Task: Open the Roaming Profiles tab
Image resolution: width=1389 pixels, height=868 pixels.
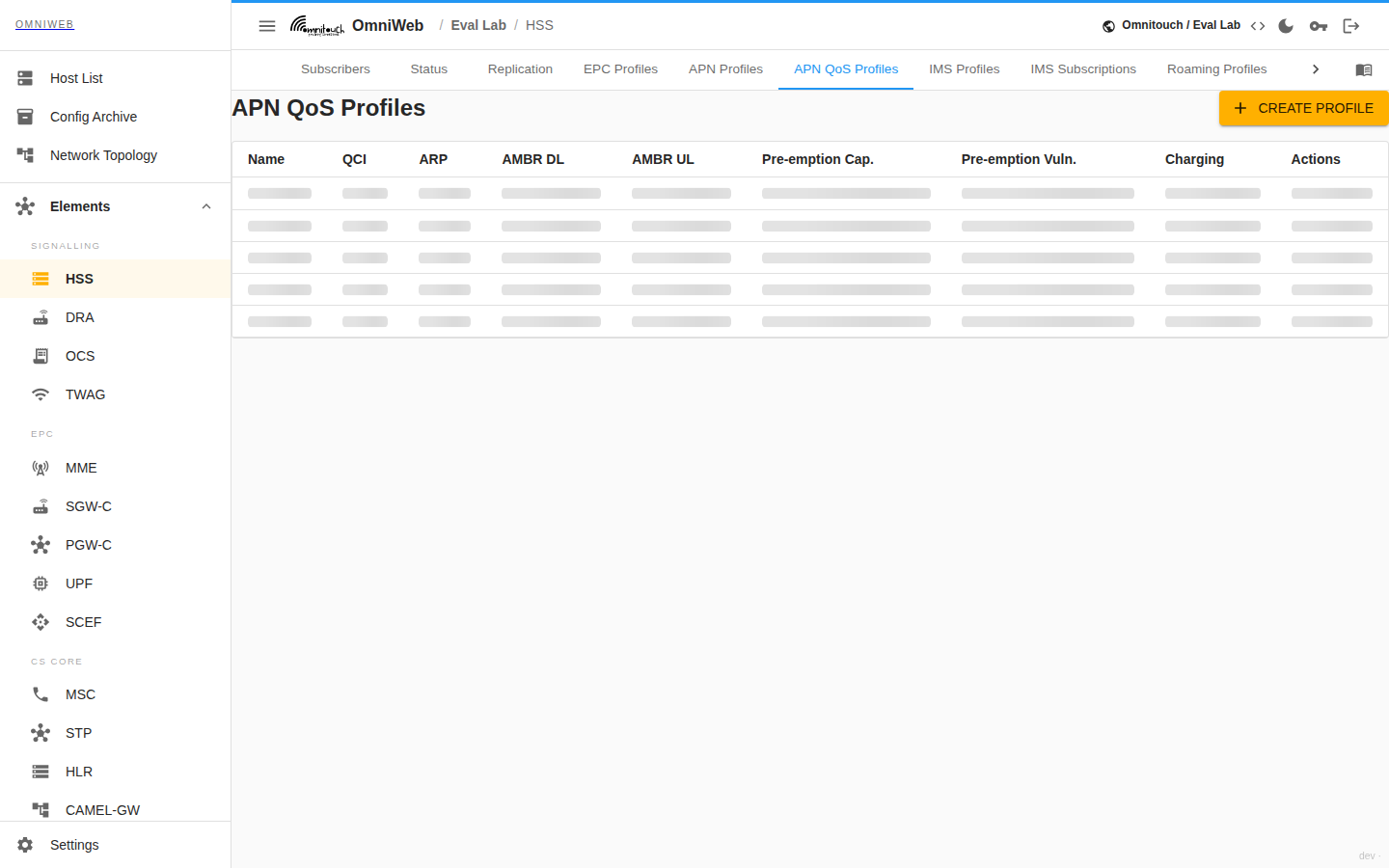Action: 1216,69
